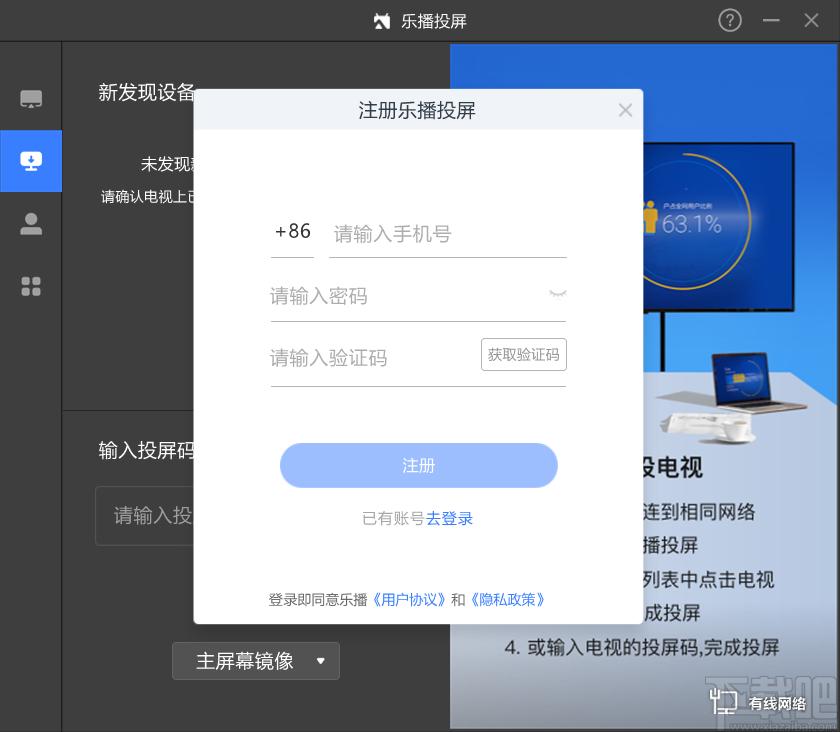The image size is (840, 732).
Task: Expand the 主屏幕镜像 dropdown
Action: tap(256, 661)
